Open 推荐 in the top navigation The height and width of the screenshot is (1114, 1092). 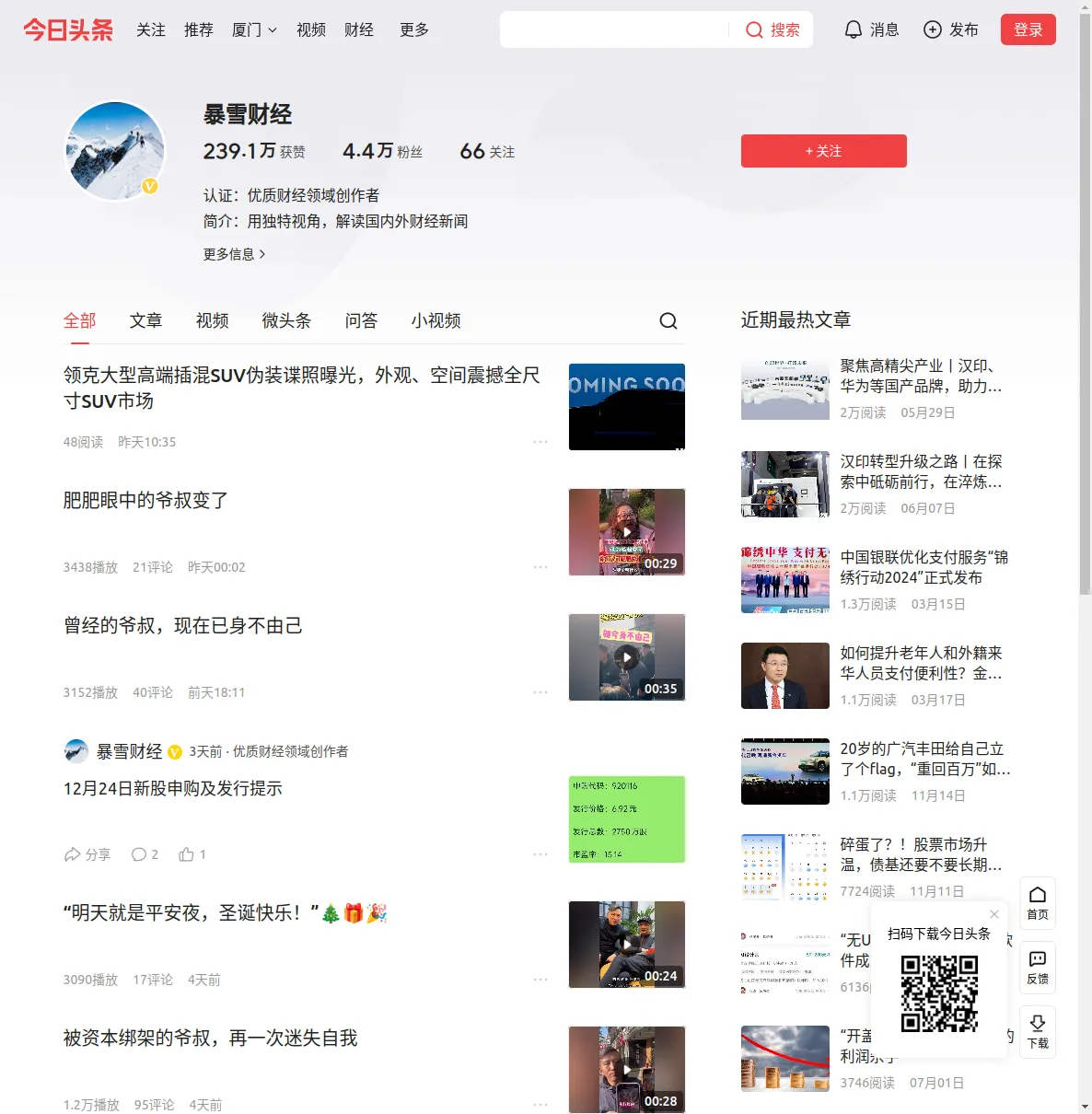pyautogui.click(x=199, y=29)
